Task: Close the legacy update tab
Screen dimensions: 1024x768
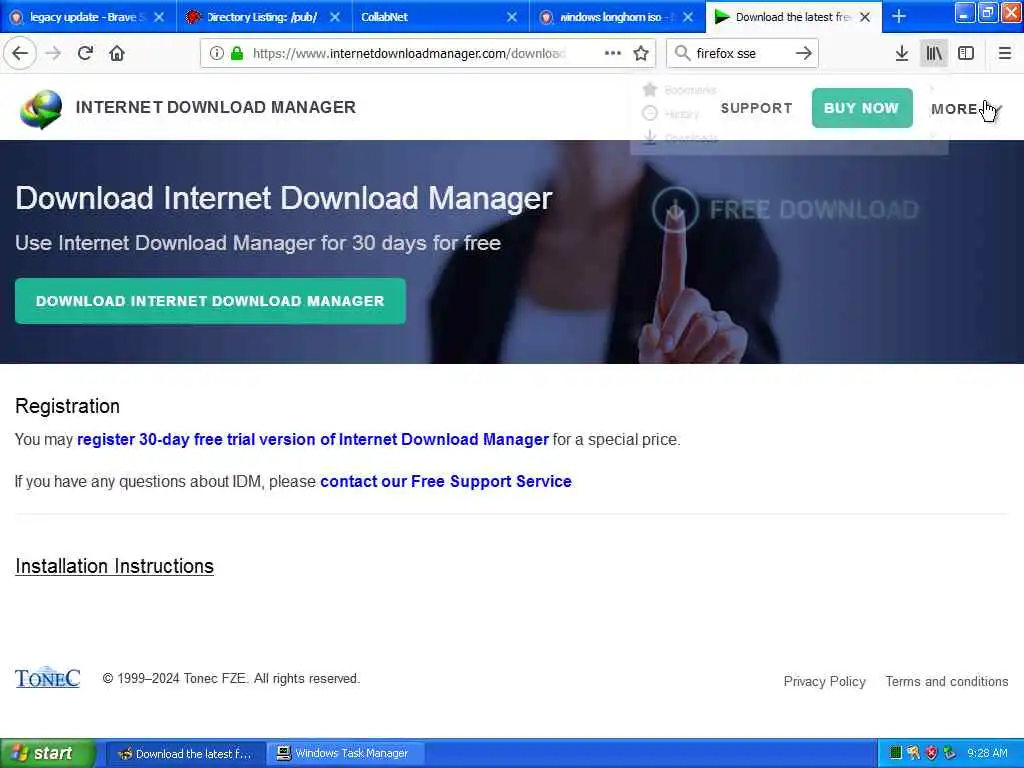Action: pos(159,17)
